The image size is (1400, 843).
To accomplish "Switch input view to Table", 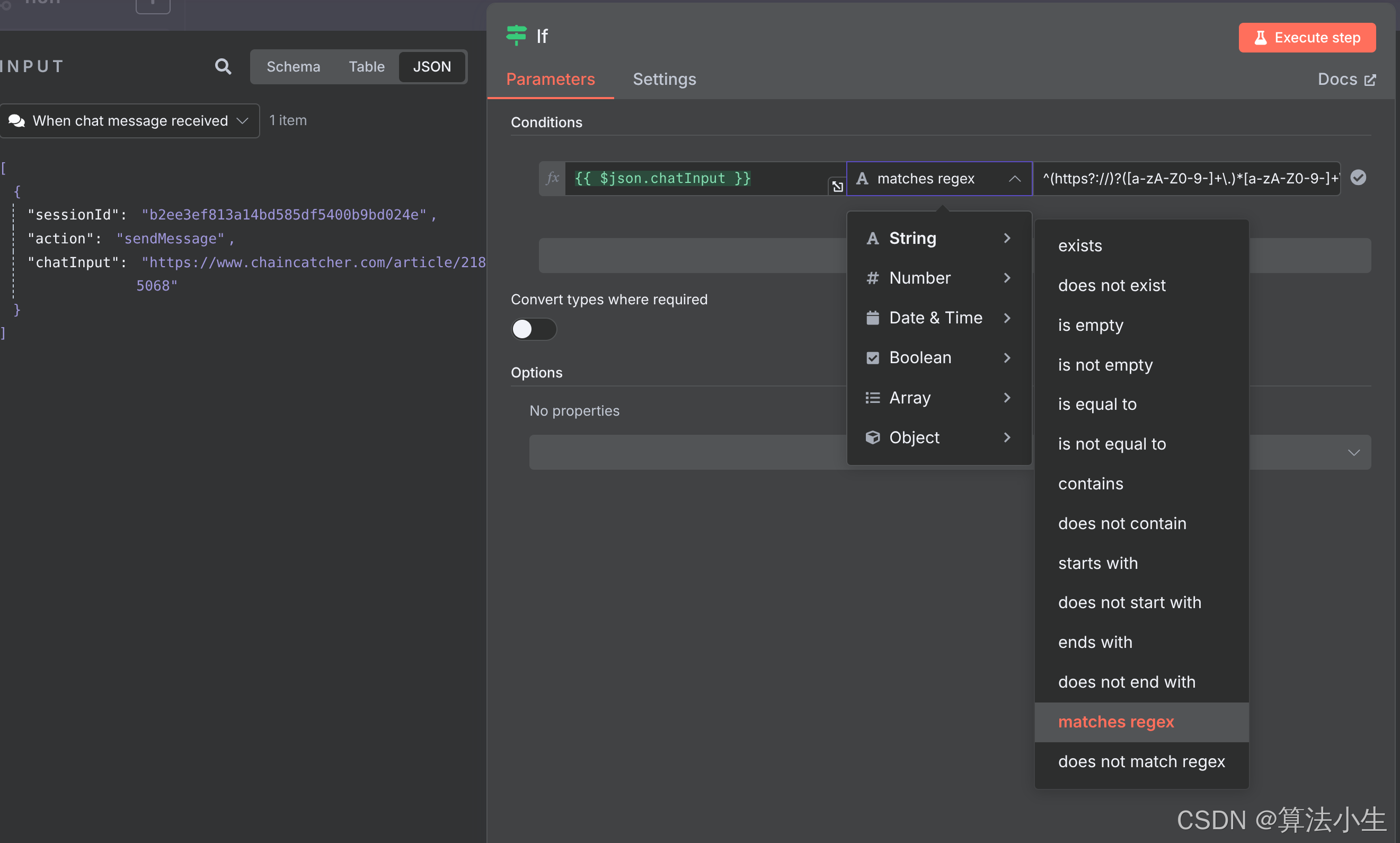I will point(366,66).
